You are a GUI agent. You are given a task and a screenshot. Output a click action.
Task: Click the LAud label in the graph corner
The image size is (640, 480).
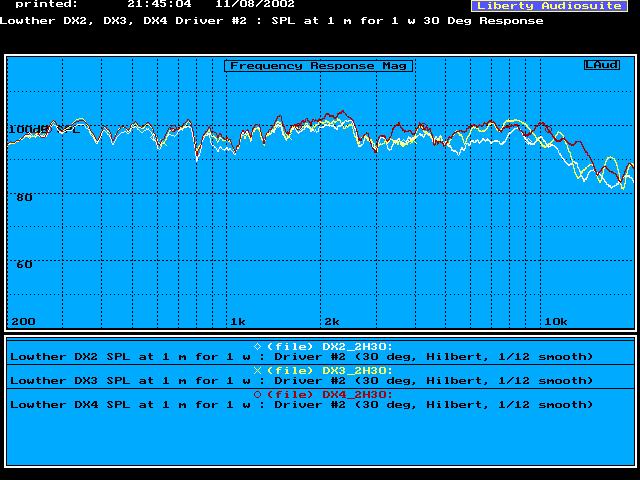tap(602, 65)
